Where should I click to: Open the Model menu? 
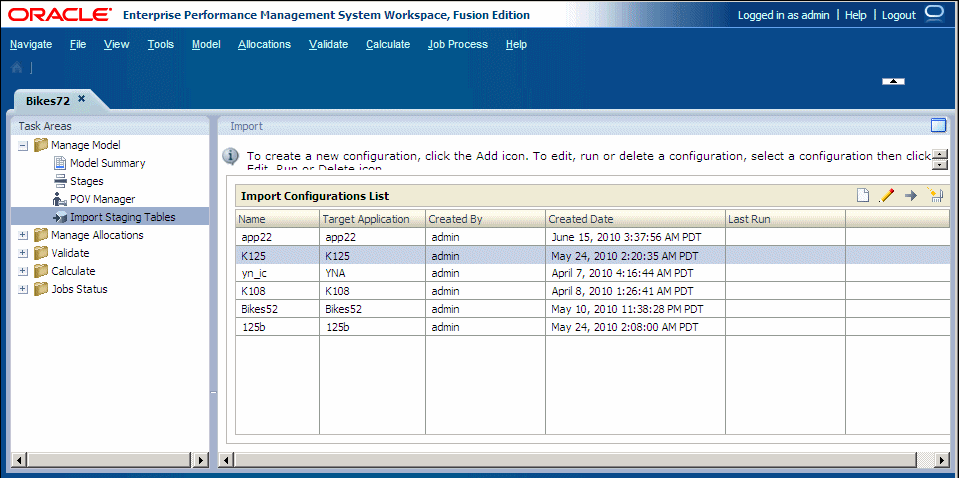206,44
